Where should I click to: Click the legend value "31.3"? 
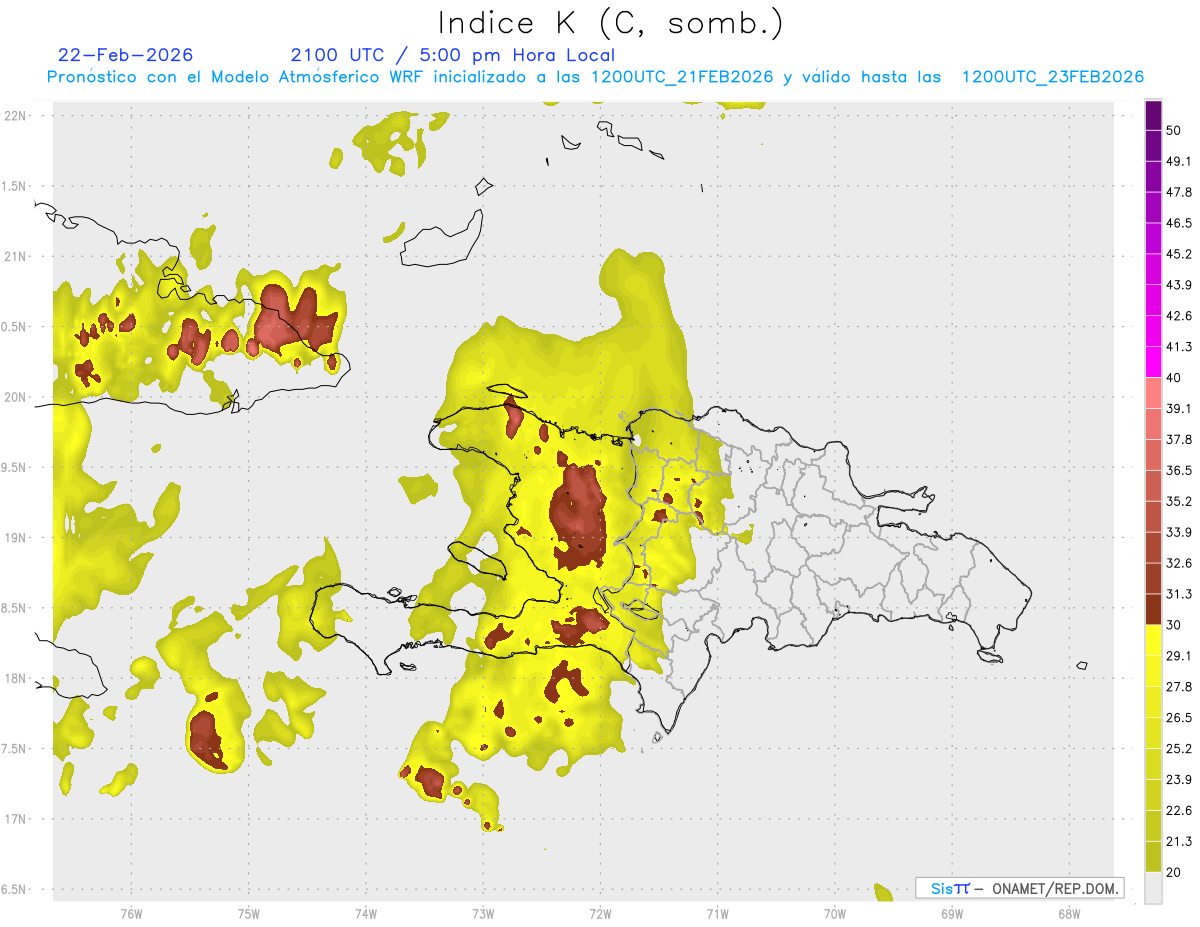[1179, 595]
